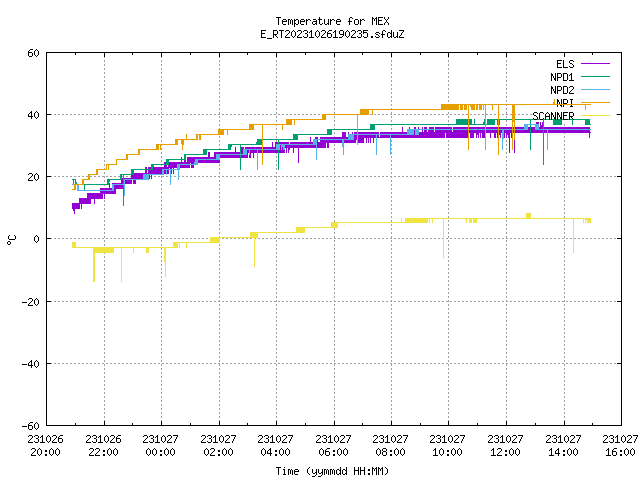
Task: Click the x-axis label 231027 16:00
Action: click(x=621, y=446)
